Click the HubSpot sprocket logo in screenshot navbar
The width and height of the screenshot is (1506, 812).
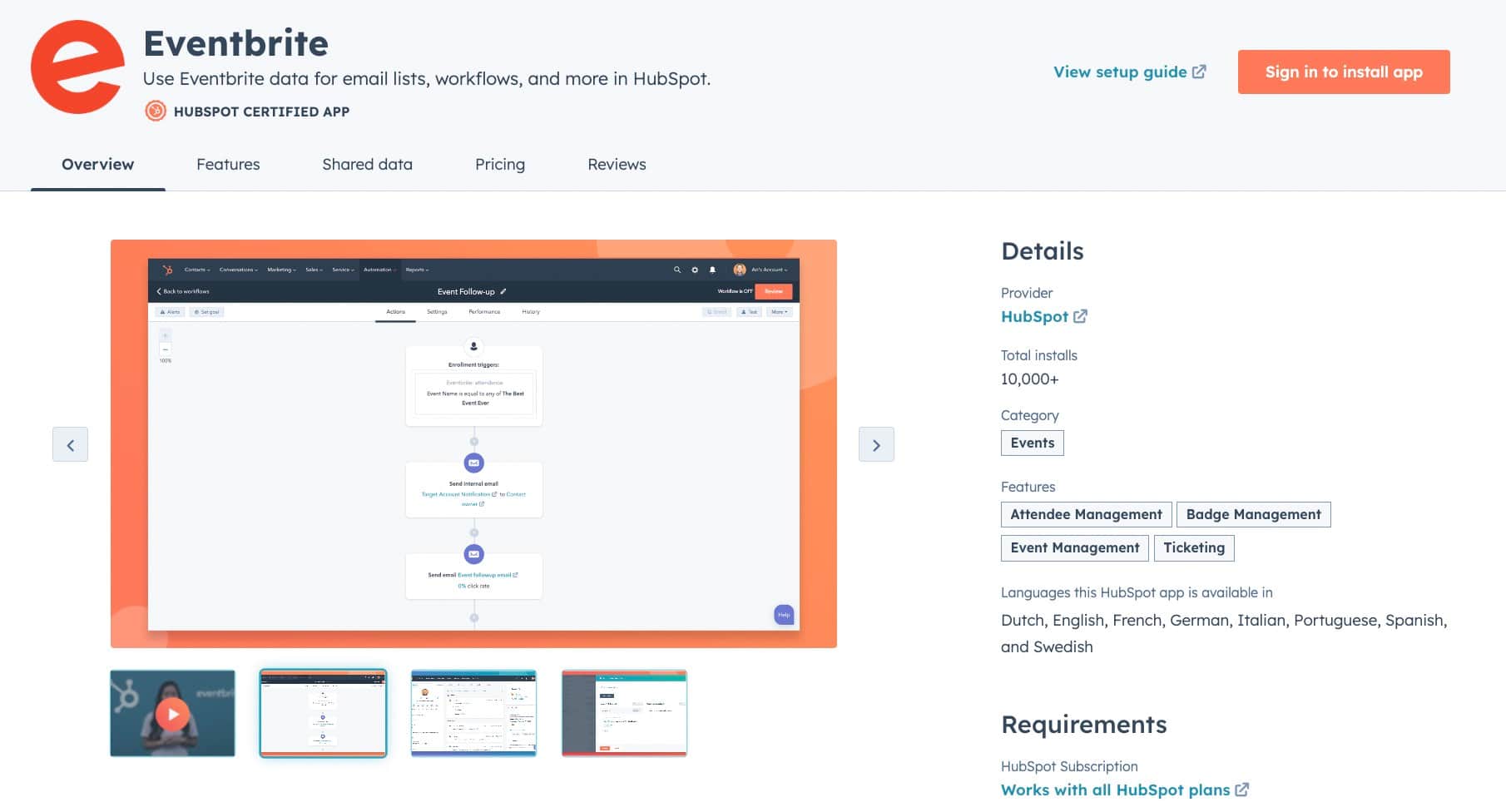[167, 270]
